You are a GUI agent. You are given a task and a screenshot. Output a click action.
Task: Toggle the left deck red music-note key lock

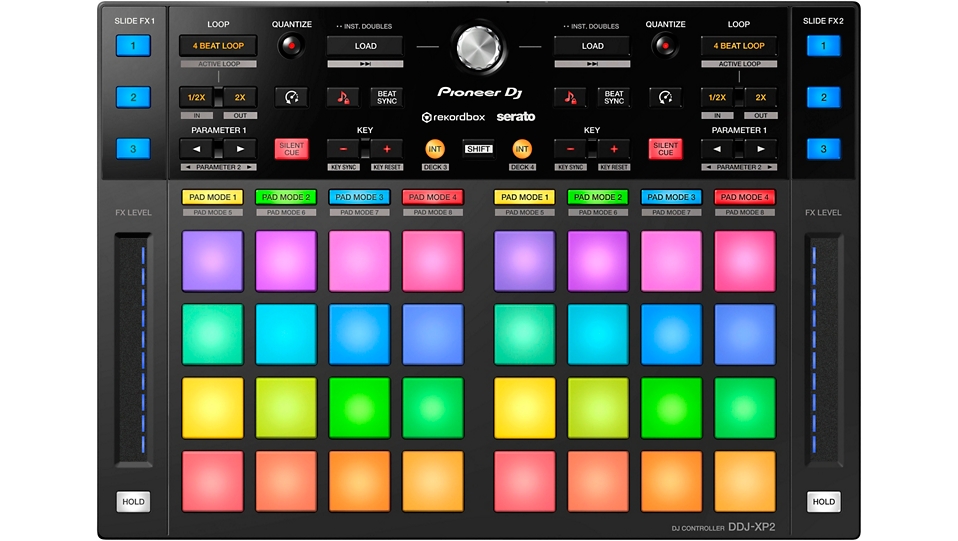(343, 97)
